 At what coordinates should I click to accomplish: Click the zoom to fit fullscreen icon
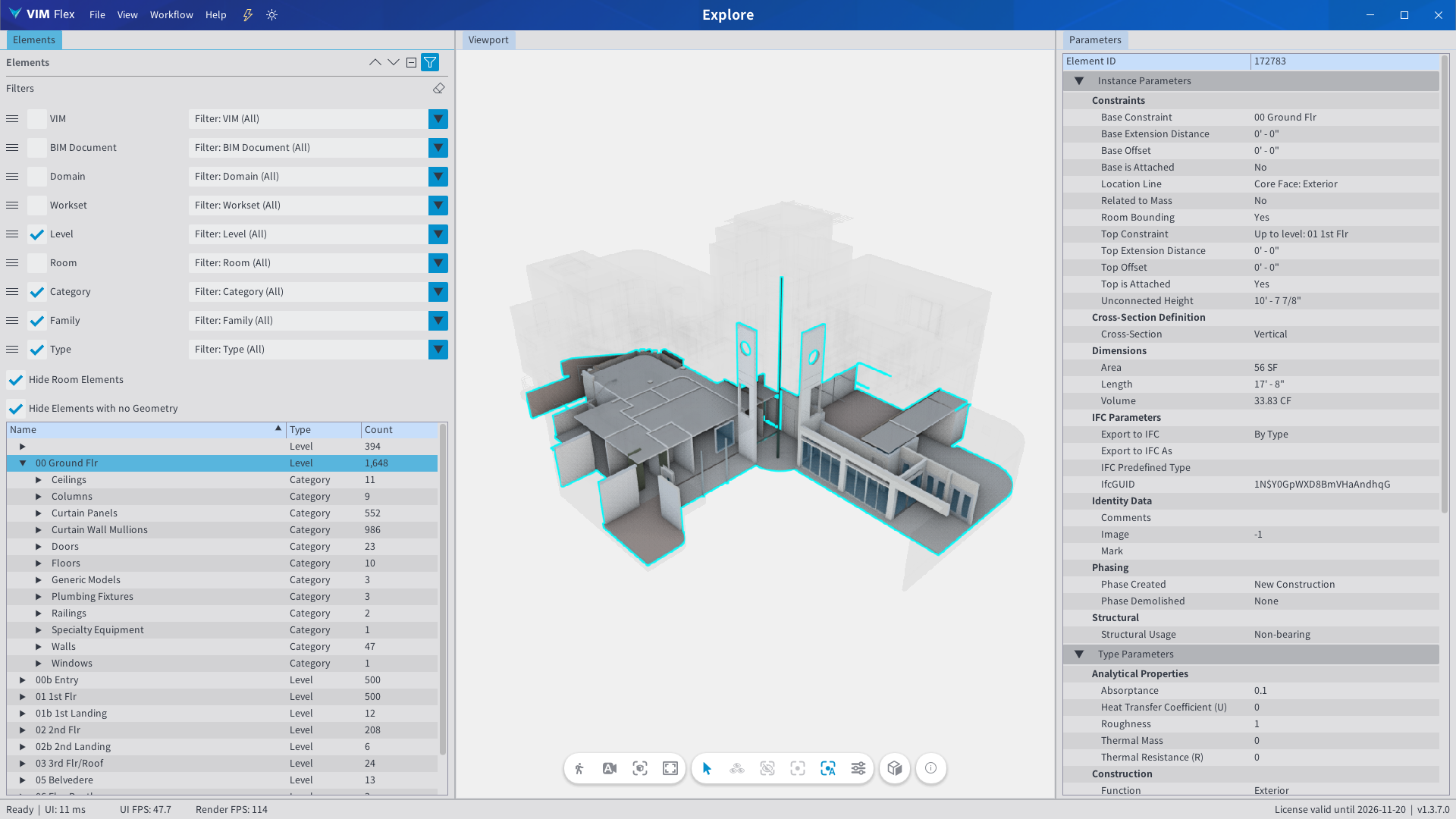point(670,768)
